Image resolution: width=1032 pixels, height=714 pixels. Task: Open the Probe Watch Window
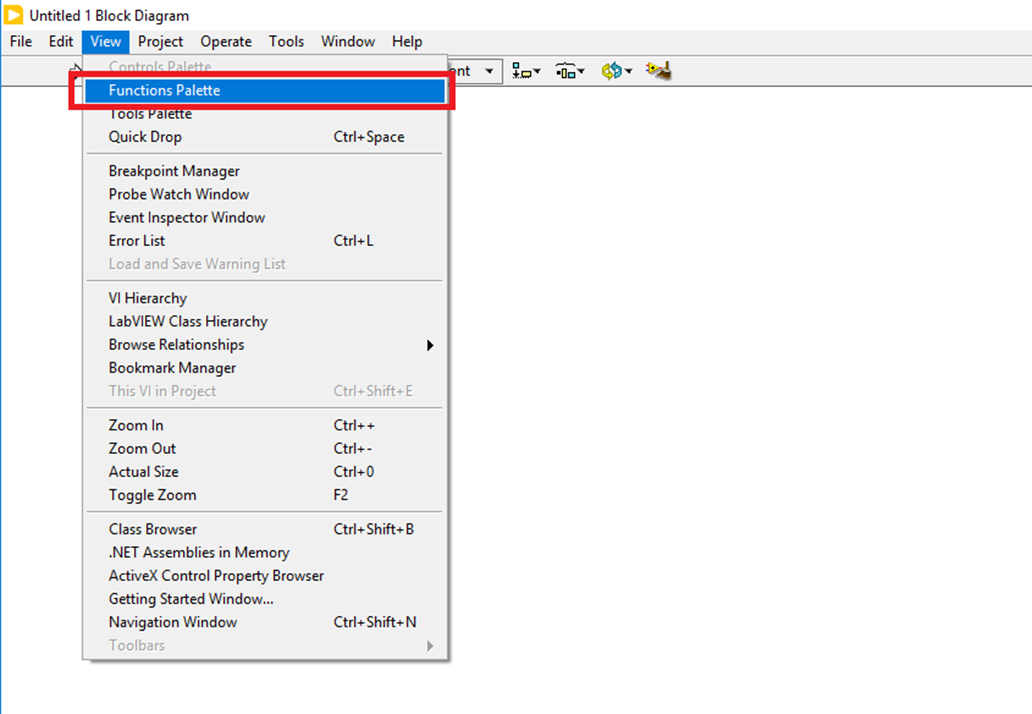click(179, 194)
